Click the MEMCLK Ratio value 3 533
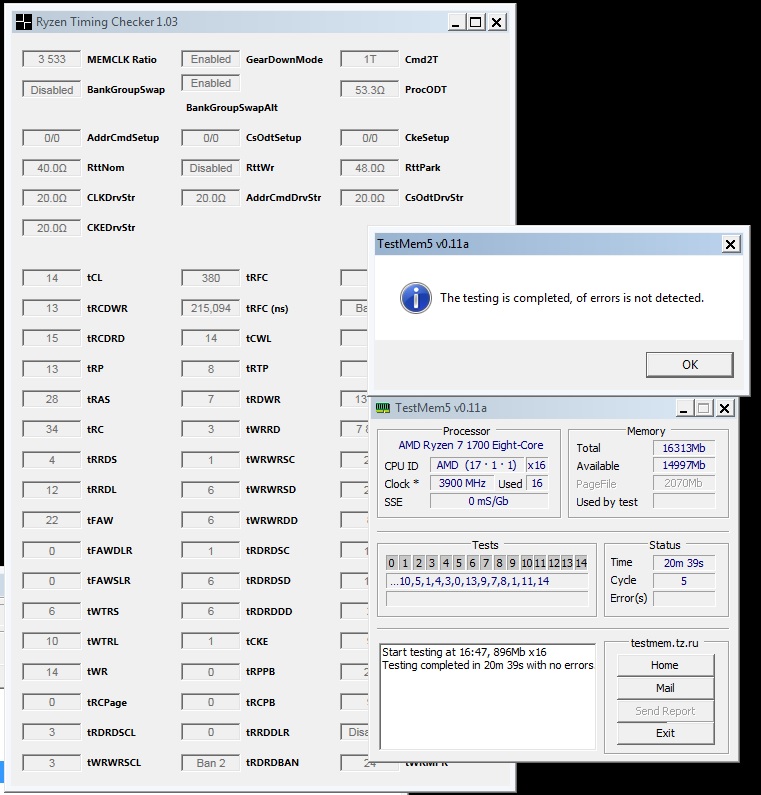Image resolution: width=761 pixels, height=795 pixels. pyautogui.click(x=52, y=59)
